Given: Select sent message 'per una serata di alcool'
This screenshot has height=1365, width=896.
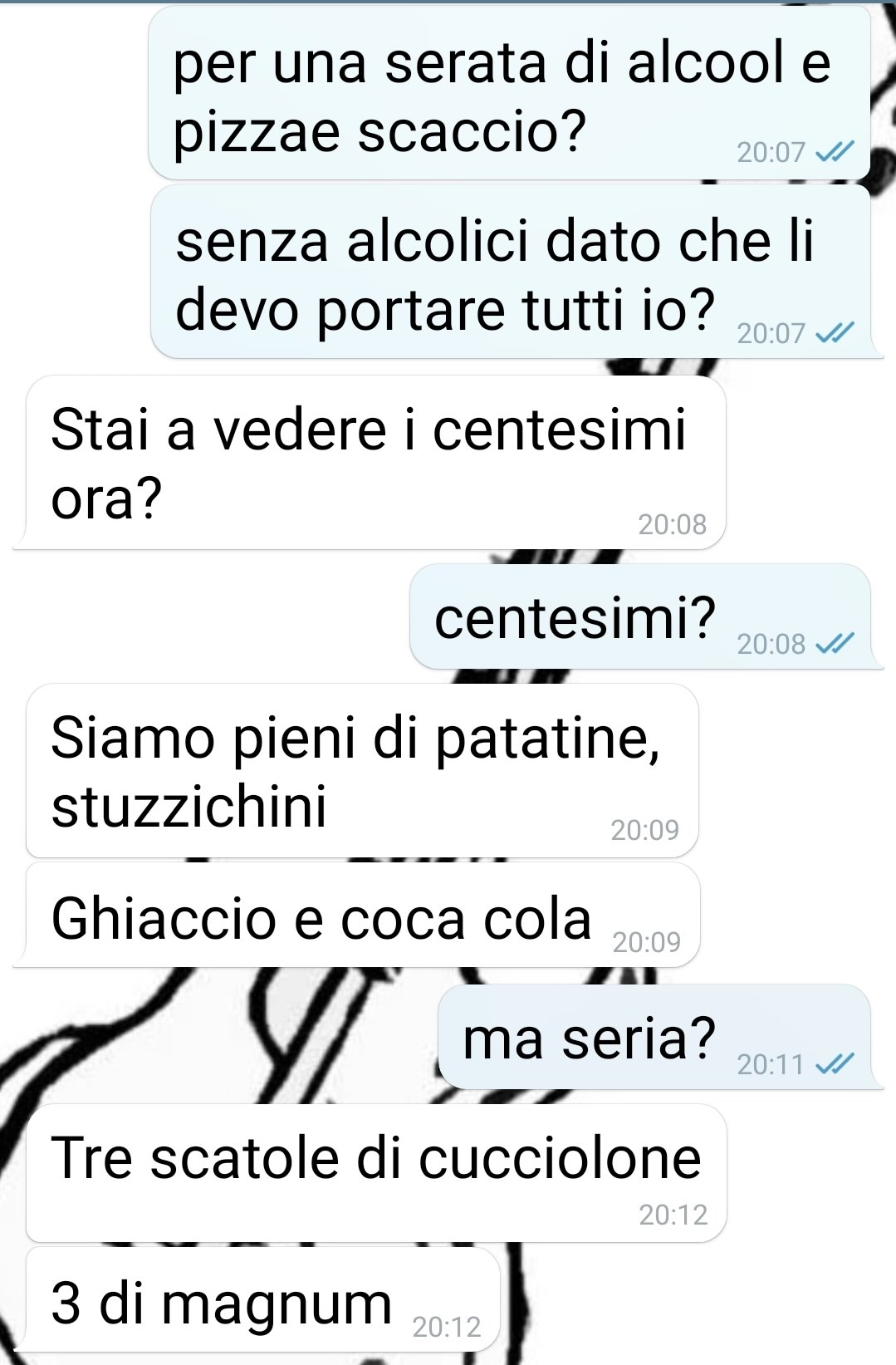Looking at the screenshot, I should point(510,92).
